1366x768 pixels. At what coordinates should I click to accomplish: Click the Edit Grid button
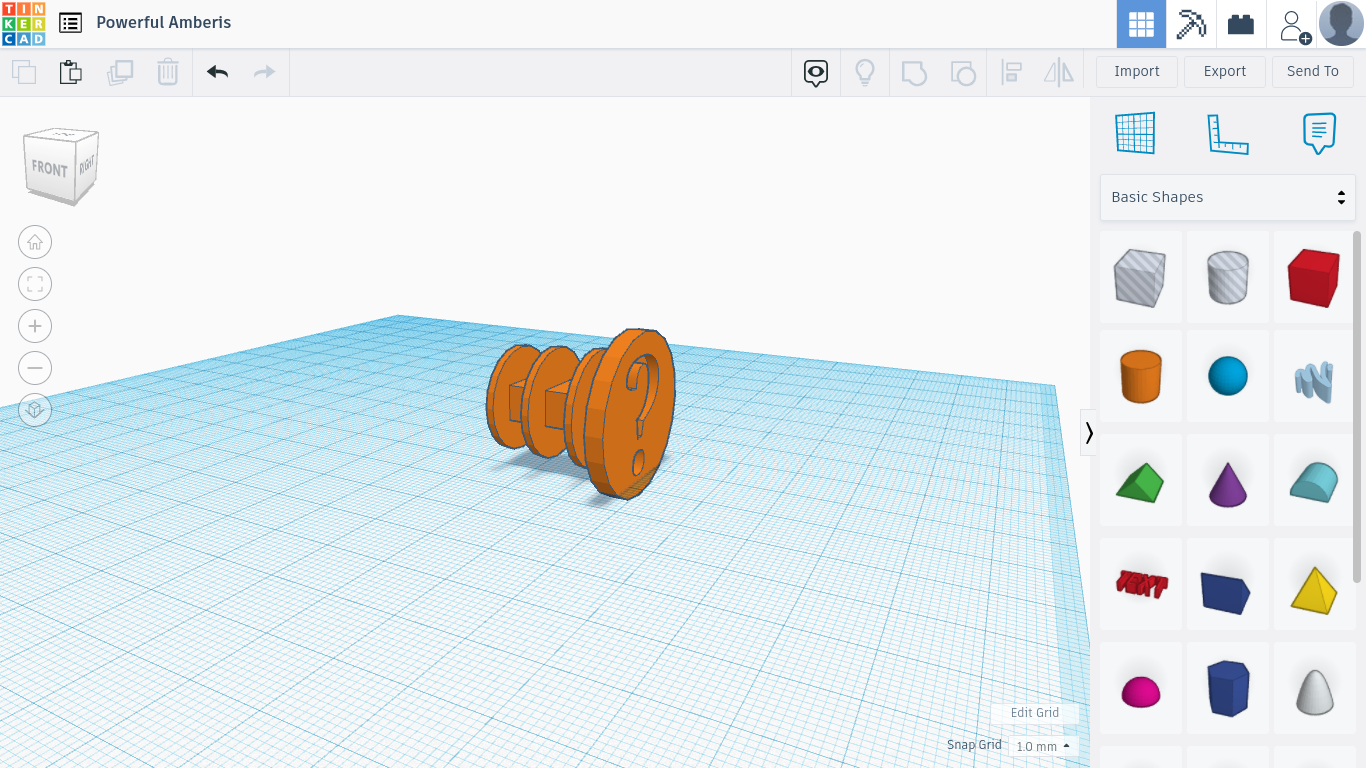[1035, 713]
